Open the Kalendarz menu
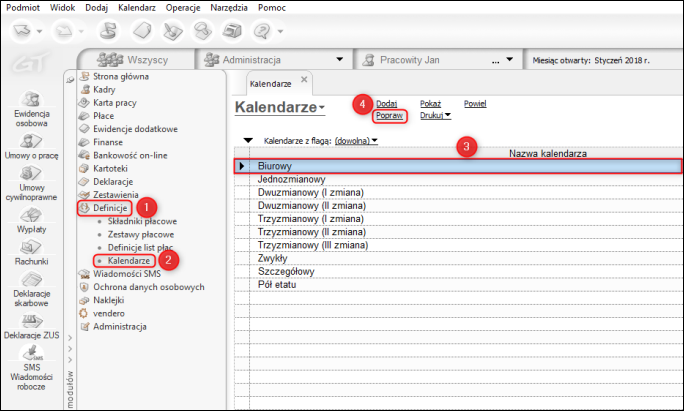Viewport: 684px width, 411px height. (x=137, y=7)
